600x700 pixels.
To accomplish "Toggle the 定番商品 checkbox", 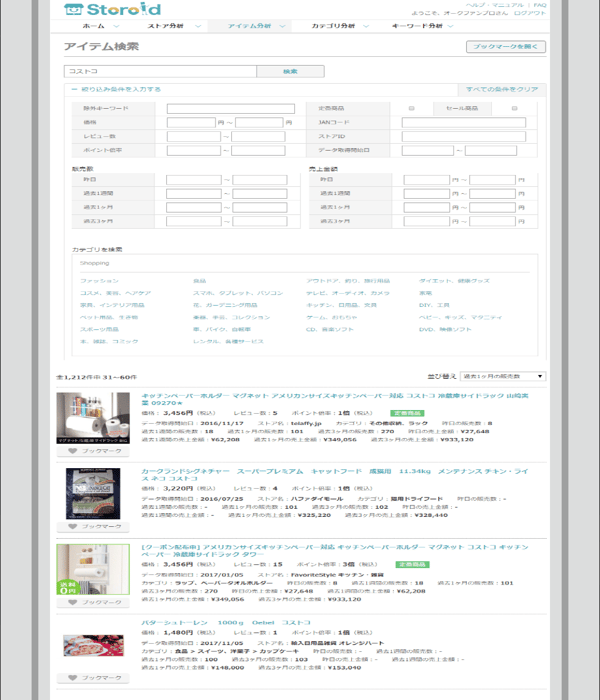I will pyautogui.click(x=412, y=108).
